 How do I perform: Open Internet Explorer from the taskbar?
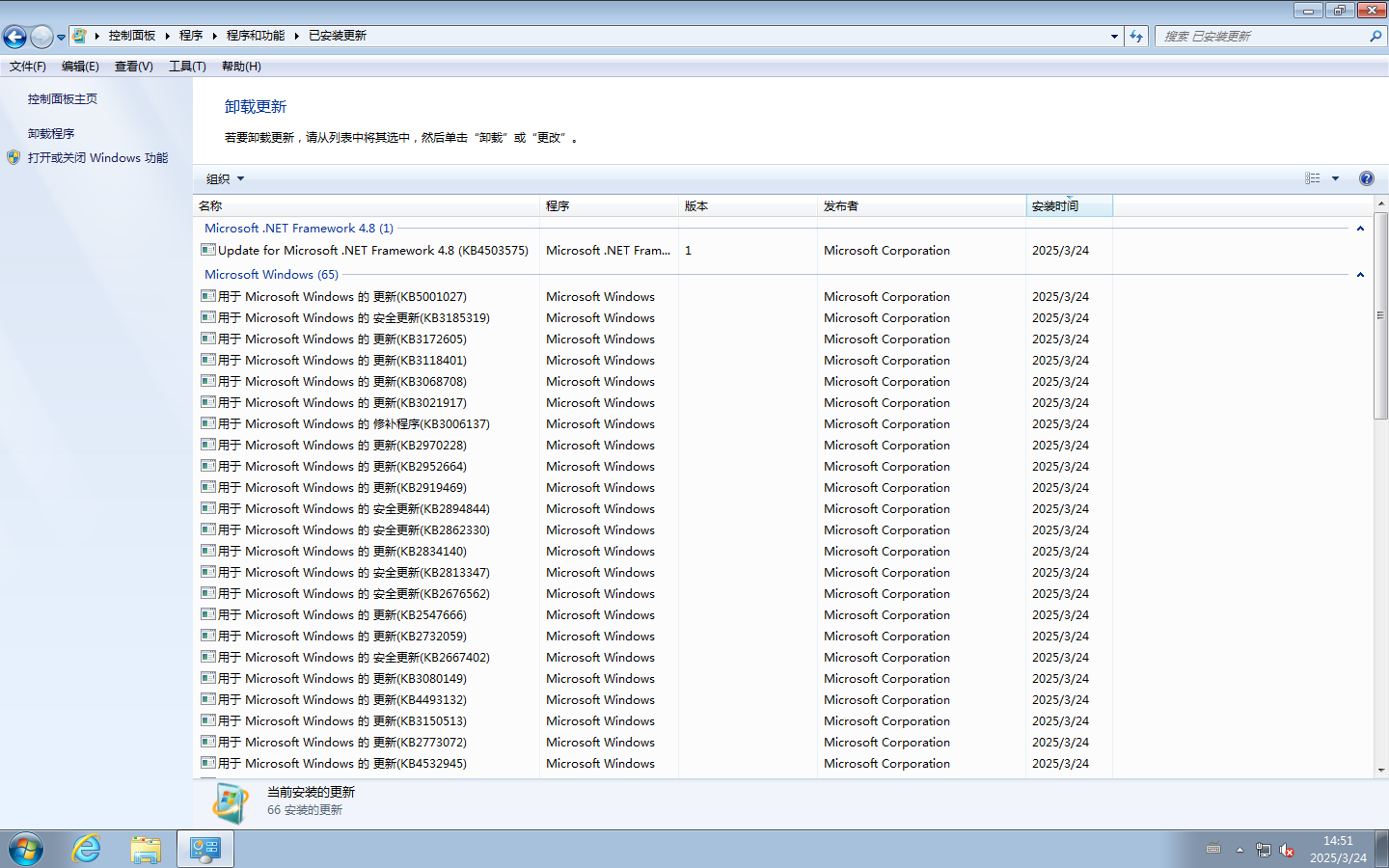87,849
